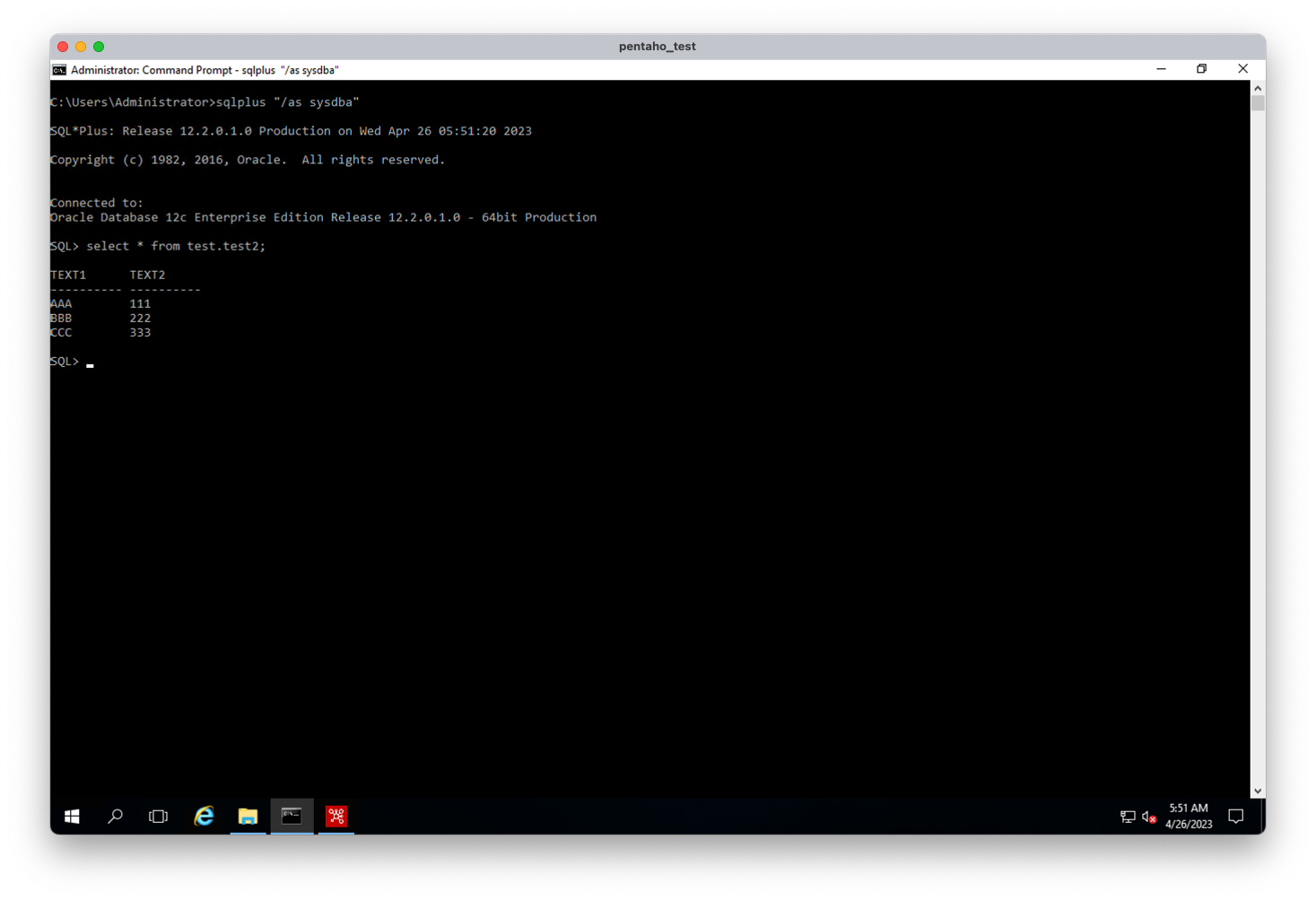This screenshot has width=1316, height=901.
Task: Open Task View in taskbar
Action: click(x=158, y=816)
